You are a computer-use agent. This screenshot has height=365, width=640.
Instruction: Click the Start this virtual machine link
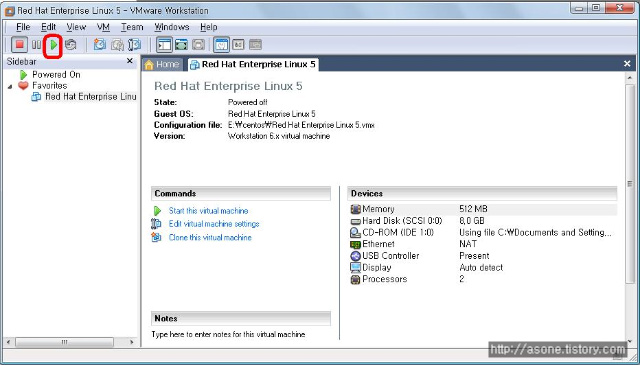[209, 211]
